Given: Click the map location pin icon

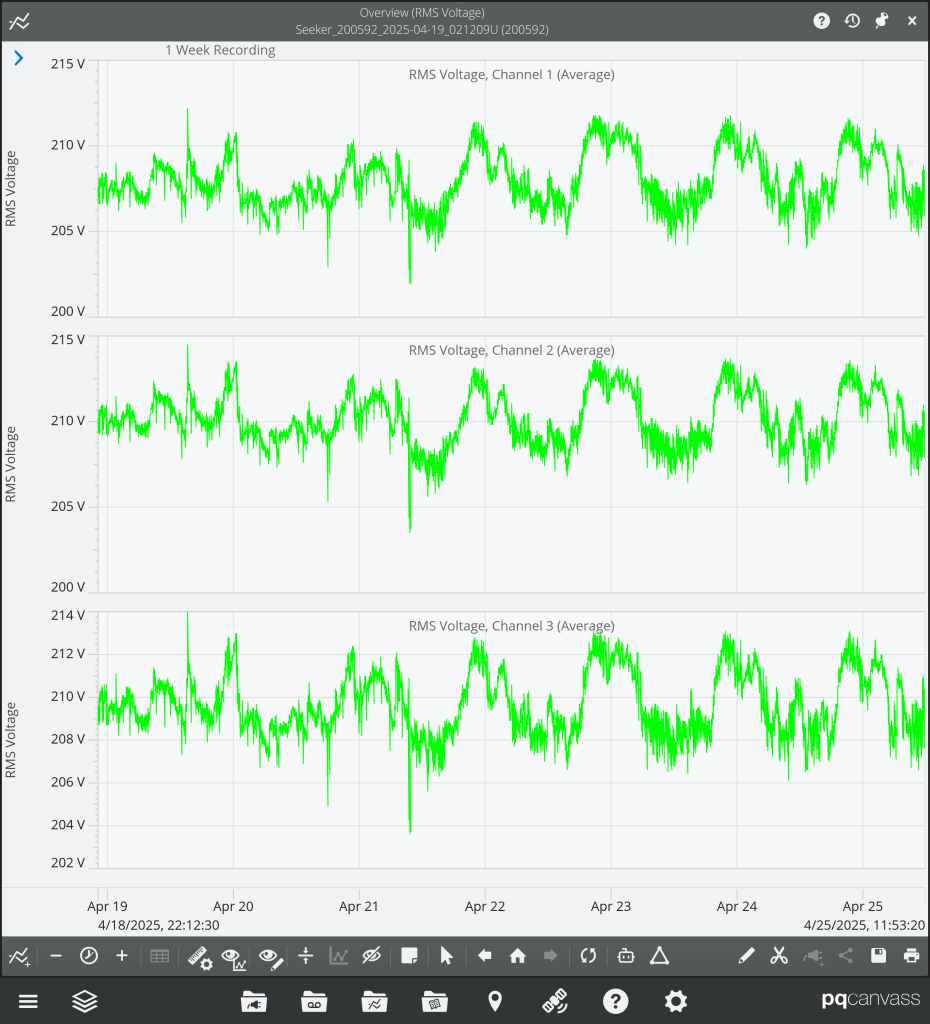Looking at the screenshot, I should pos(495,1001).
